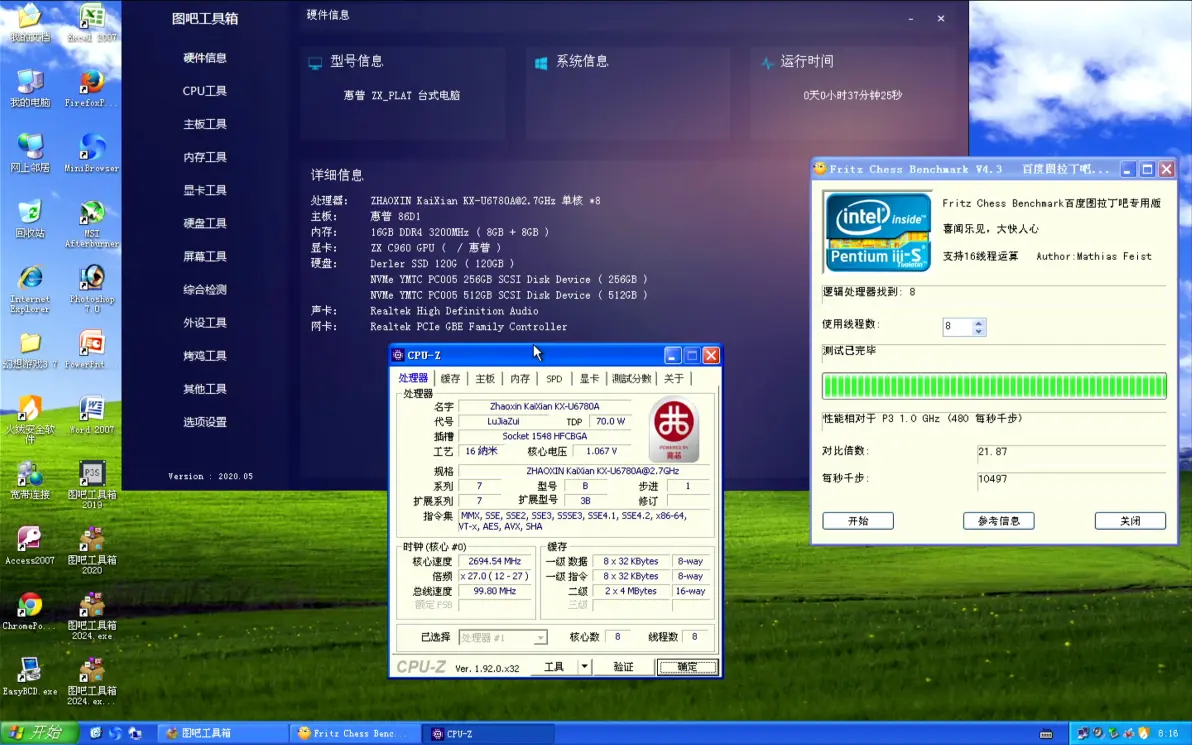Click the CPU-Z title bar icon

(398, 355)
